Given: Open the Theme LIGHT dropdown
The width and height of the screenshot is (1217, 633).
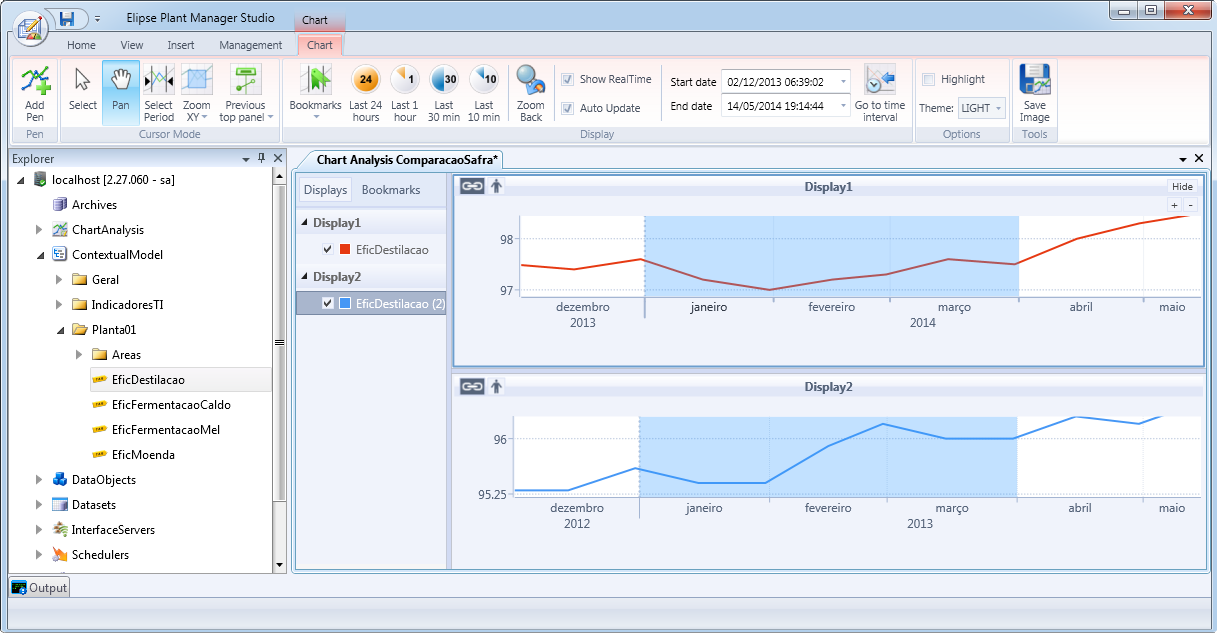Looking at the screenshot, I should 981,108.
